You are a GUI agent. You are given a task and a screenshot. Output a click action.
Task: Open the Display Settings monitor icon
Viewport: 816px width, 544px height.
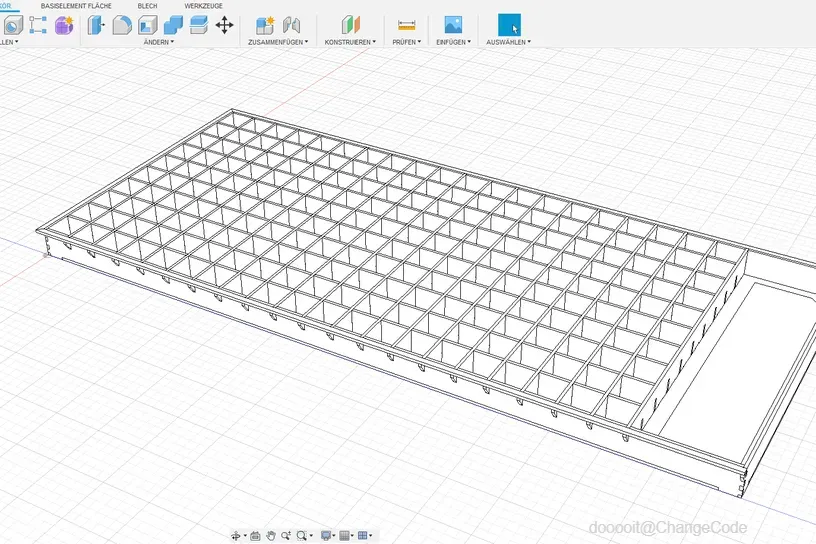[x=326, y=536]
